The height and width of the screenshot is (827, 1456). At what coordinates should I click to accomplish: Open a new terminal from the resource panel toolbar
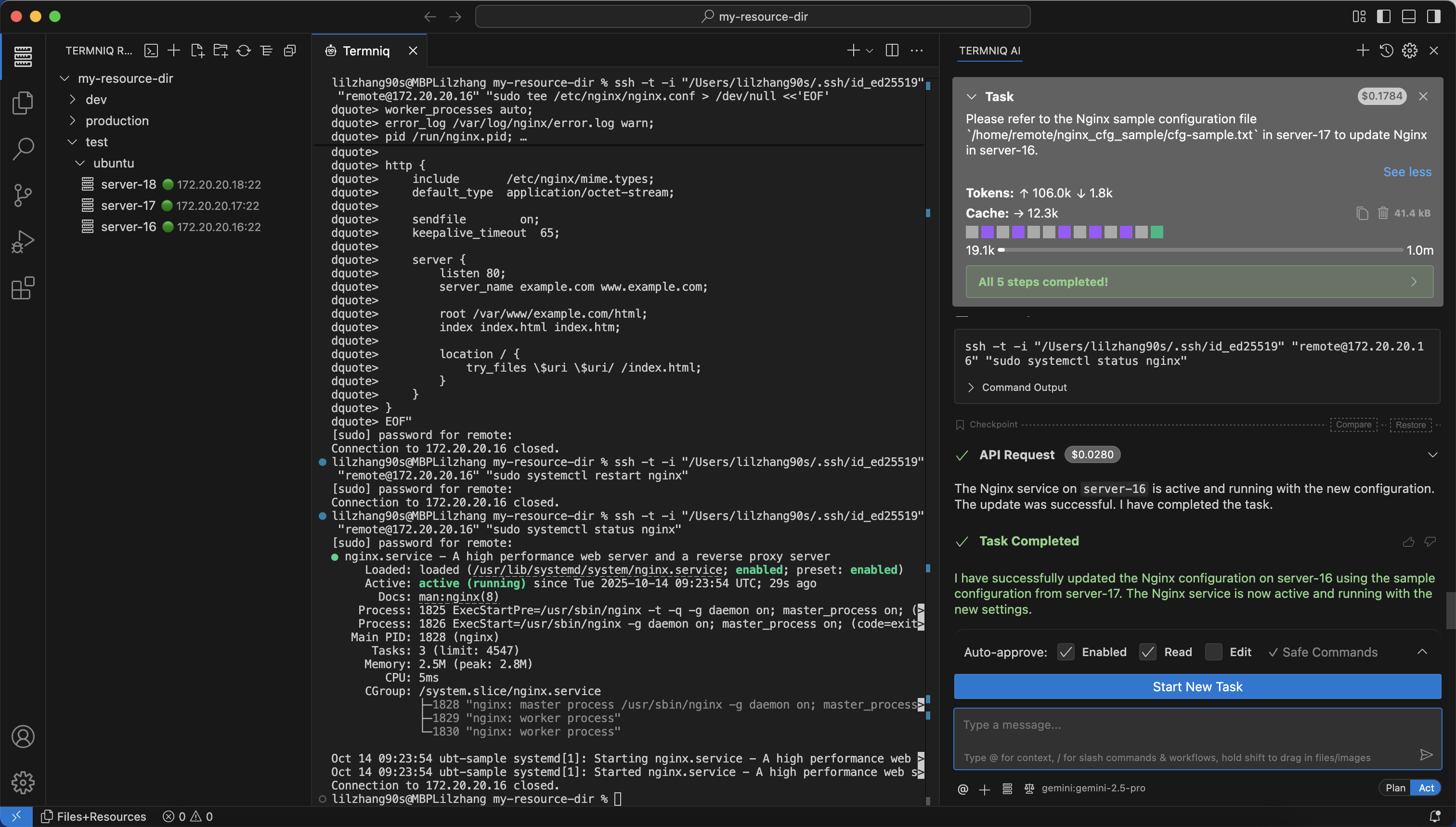pyautogui.click(x=151, y=51)
